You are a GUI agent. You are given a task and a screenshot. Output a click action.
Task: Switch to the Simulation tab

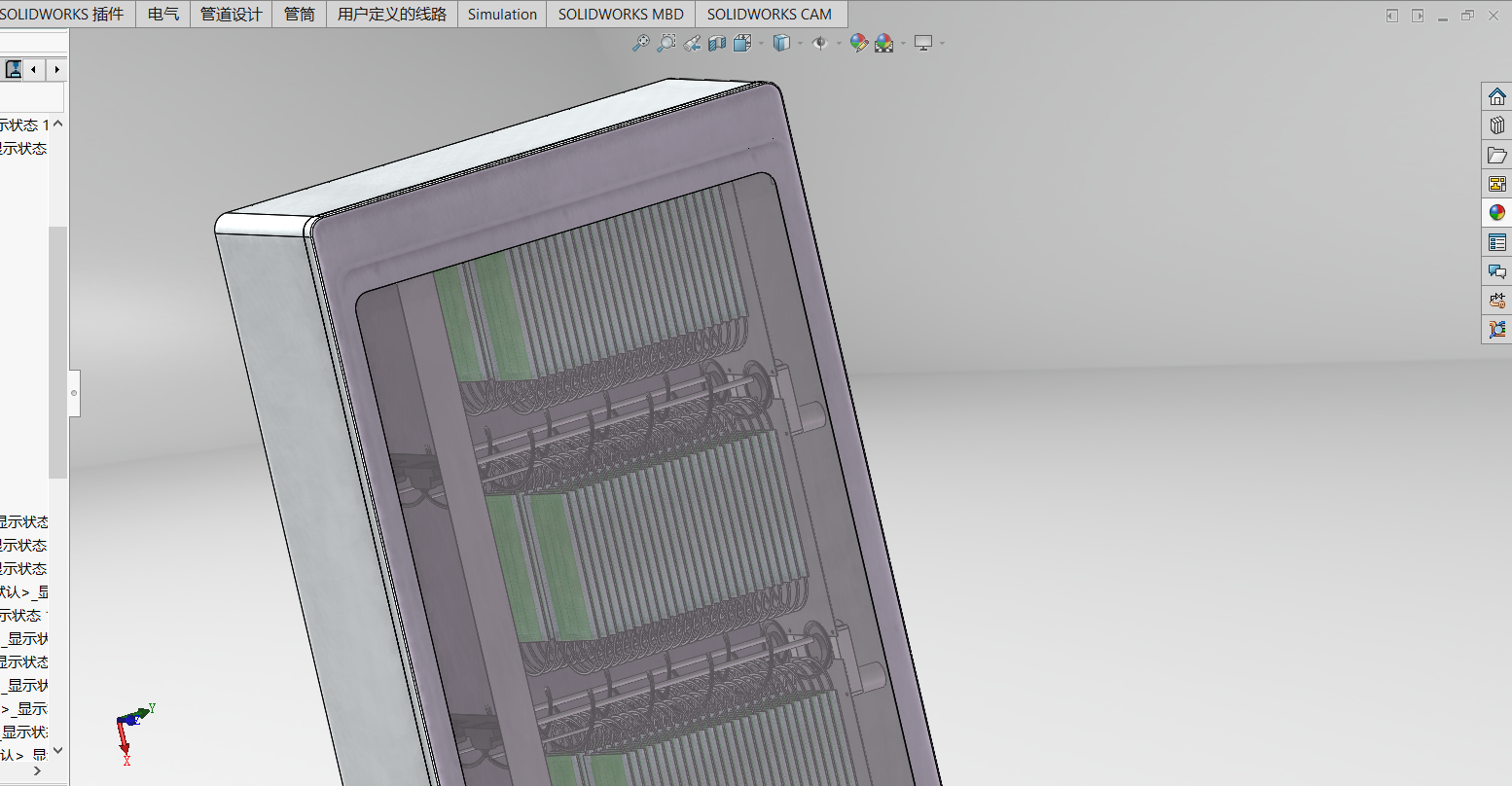tap(502, 14)
